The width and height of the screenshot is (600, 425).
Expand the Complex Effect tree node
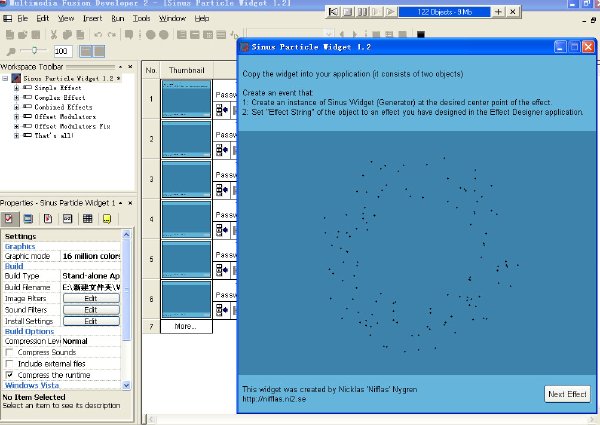(16, 98)
